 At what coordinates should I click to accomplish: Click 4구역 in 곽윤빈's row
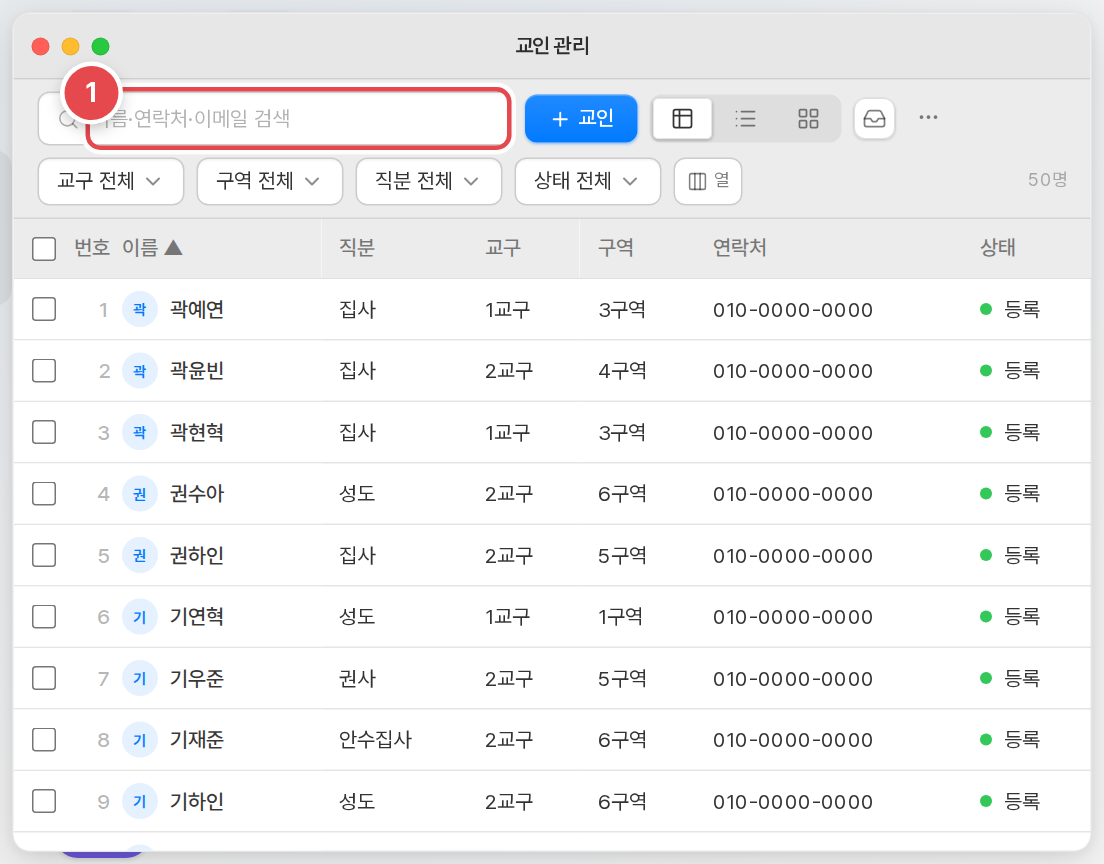pyautogui.click(x=622, y=370)
